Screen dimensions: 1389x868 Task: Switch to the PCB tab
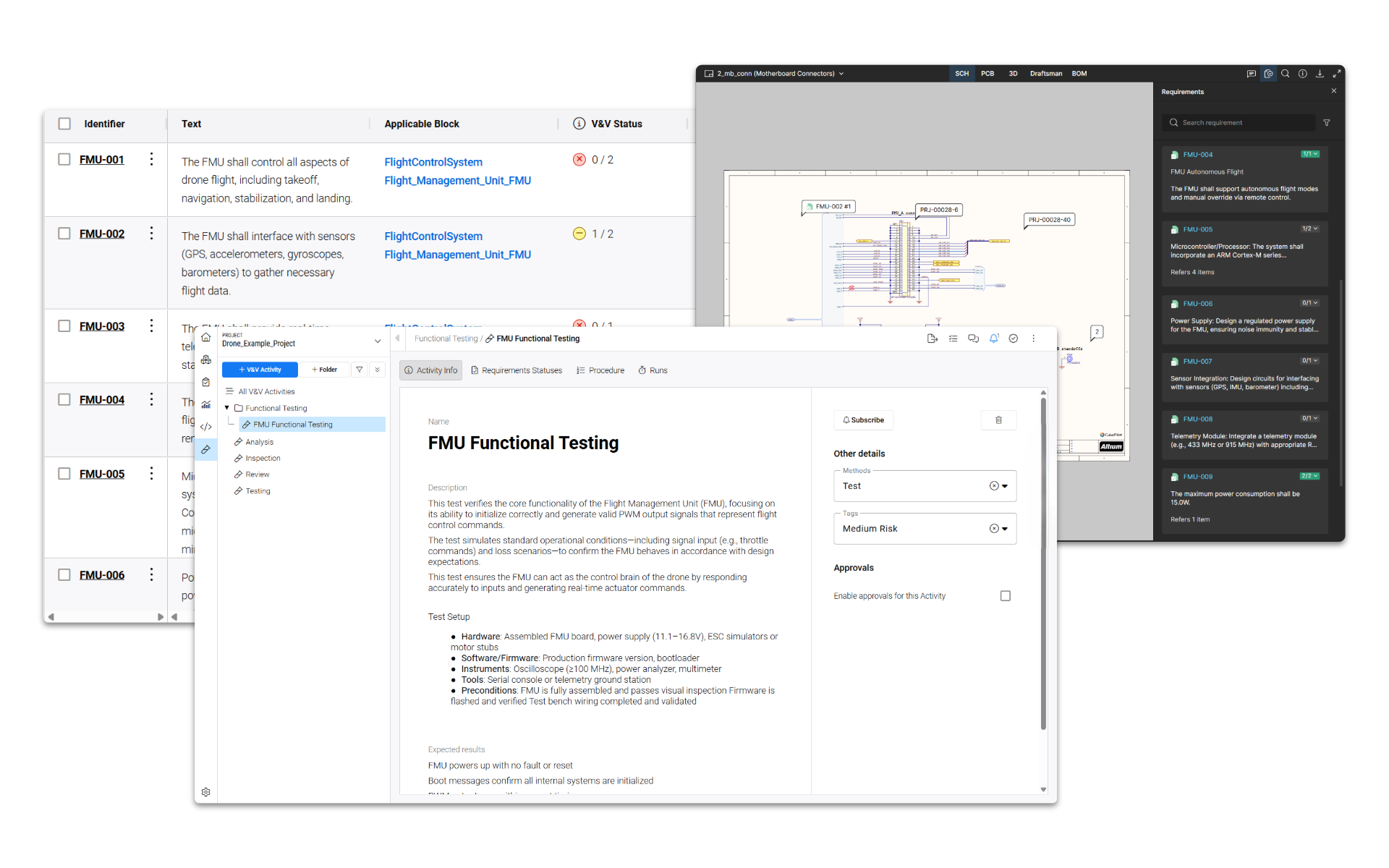pos(987,73)
